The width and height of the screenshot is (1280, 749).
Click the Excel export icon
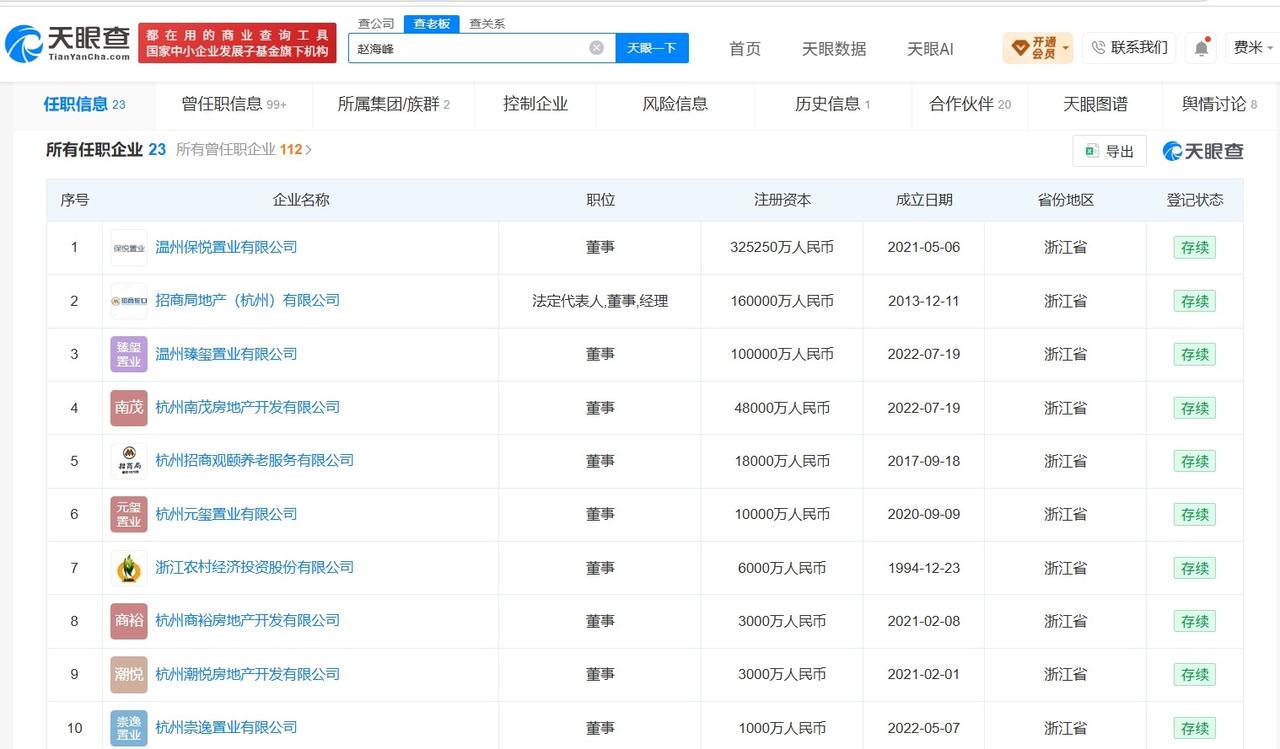coord(1091,151)
